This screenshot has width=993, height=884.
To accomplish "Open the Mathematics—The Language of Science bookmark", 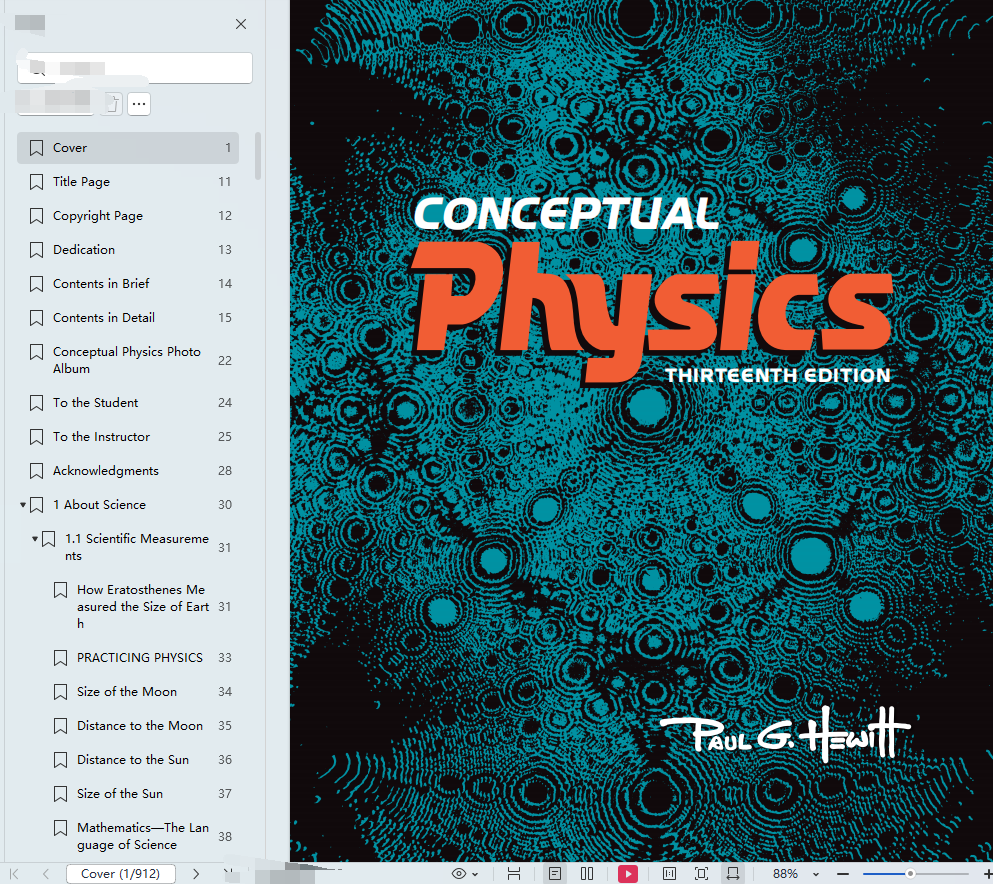I will pyautogui.click(x=128, y=836).
